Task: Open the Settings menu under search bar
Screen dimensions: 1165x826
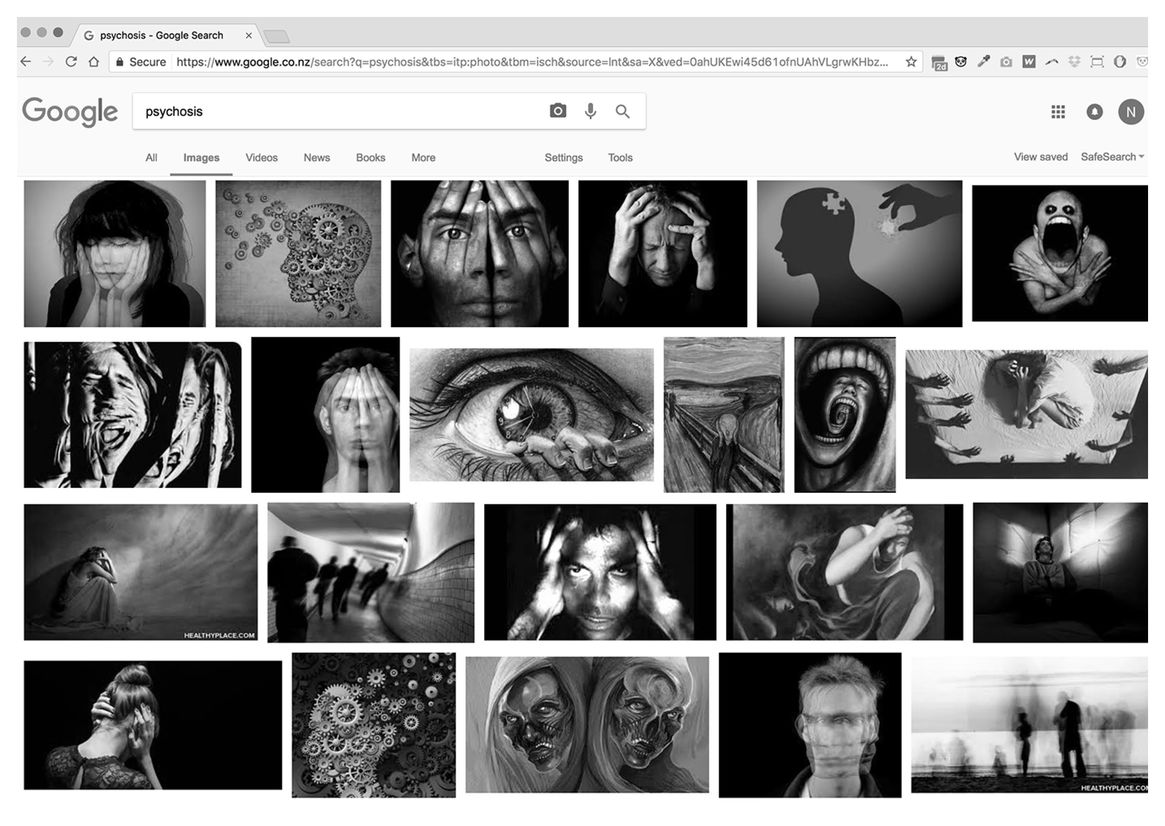Action: (563, 158)
